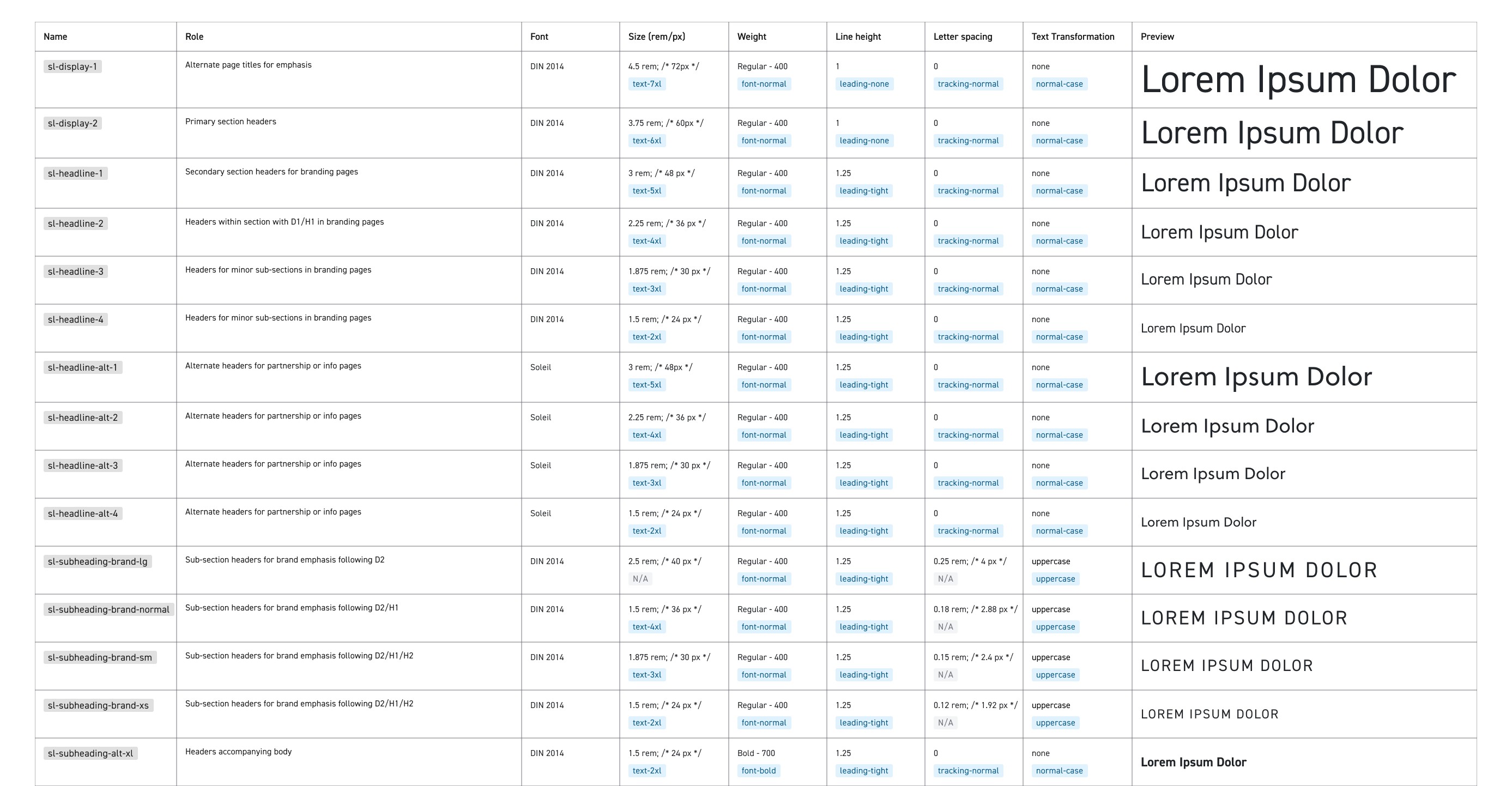The width and height of the screenshot is (1512, 786).
Task: Select the font-bold weight tag
Action: point(758,771)
